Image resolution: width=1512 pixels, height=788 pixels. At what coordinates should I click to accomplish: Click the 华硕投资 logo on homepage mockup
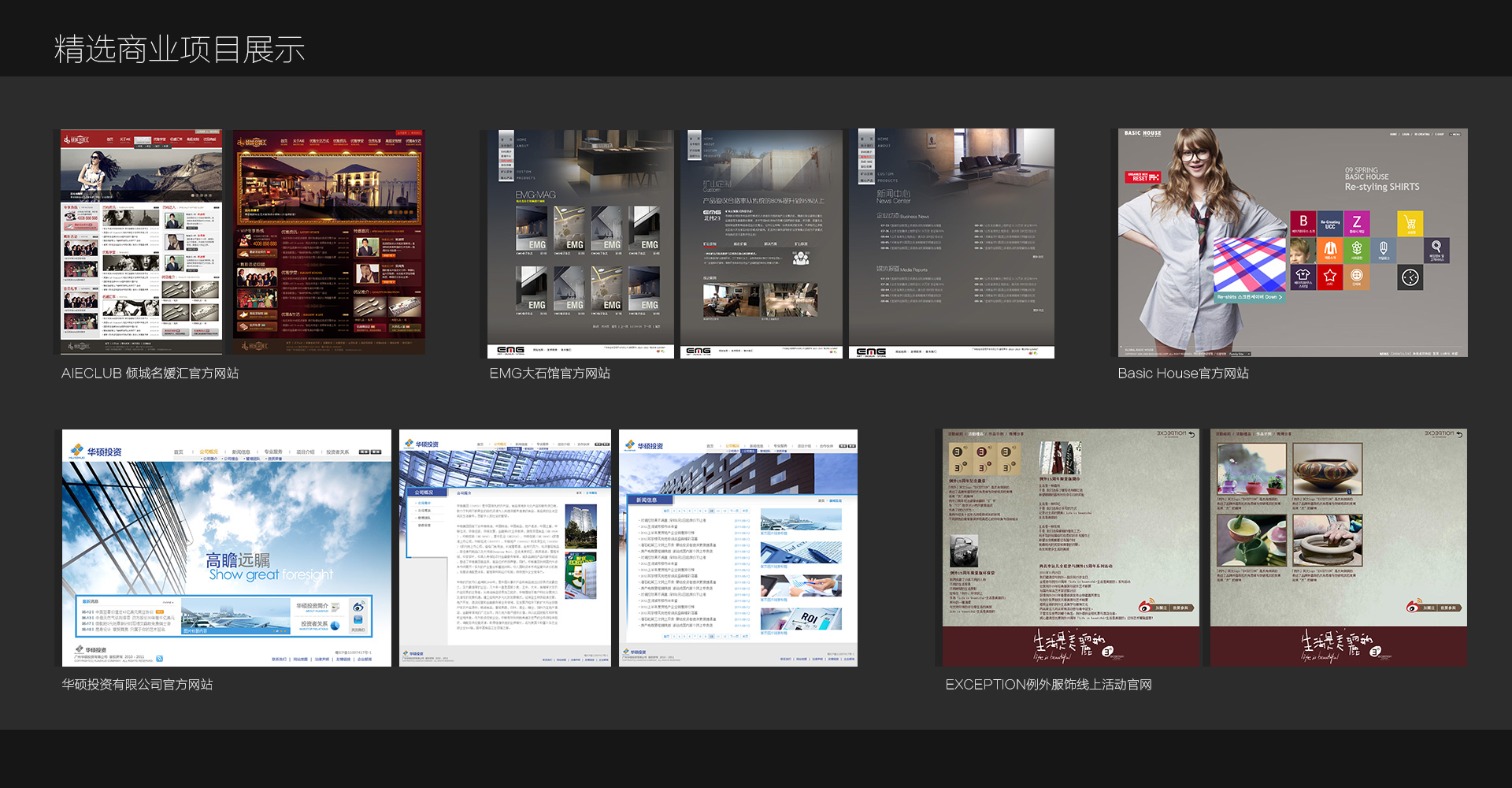tap(96, 452)
